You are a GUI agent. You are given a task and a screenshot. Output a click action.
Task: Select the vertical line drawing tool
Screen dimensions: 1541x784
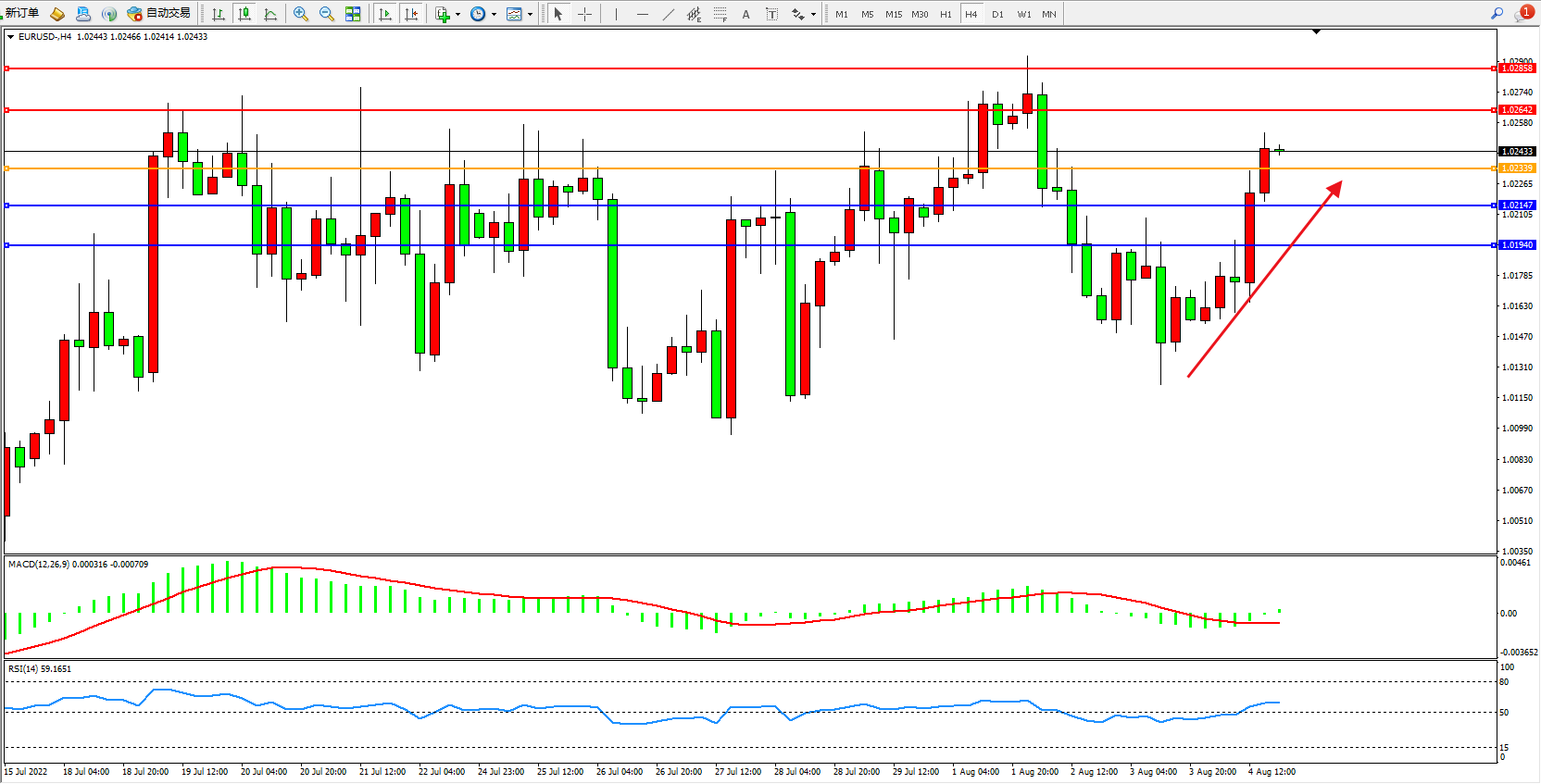pyautogui.click(x=616, y=14)
